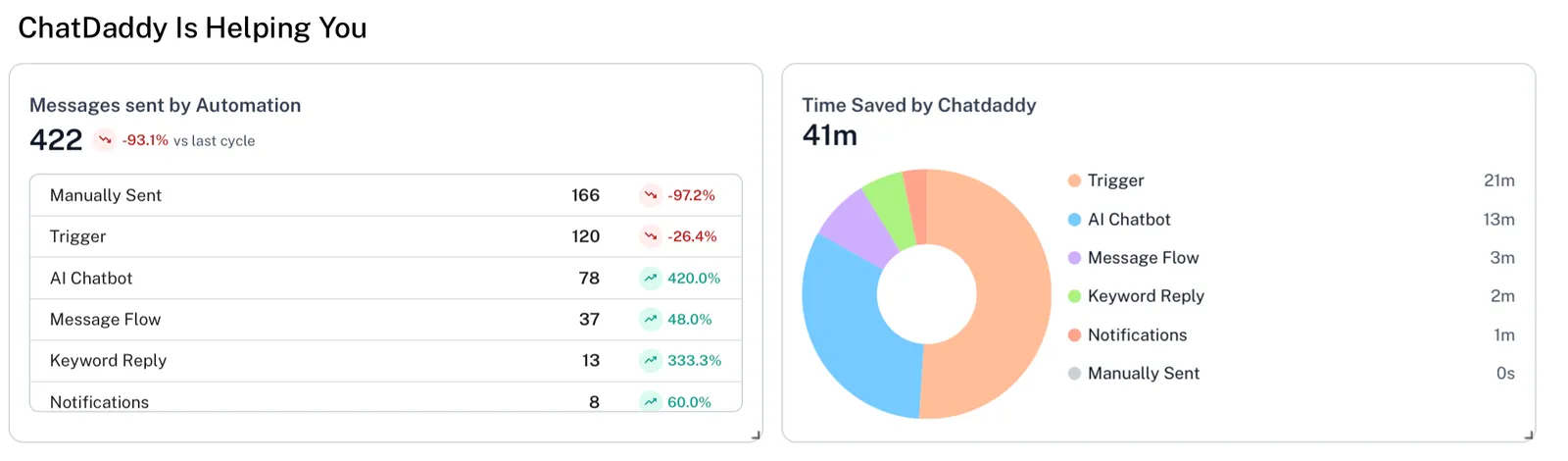Click the resize handle of Messages sent card
The image size is (1568, 461).
pos(756,435)
